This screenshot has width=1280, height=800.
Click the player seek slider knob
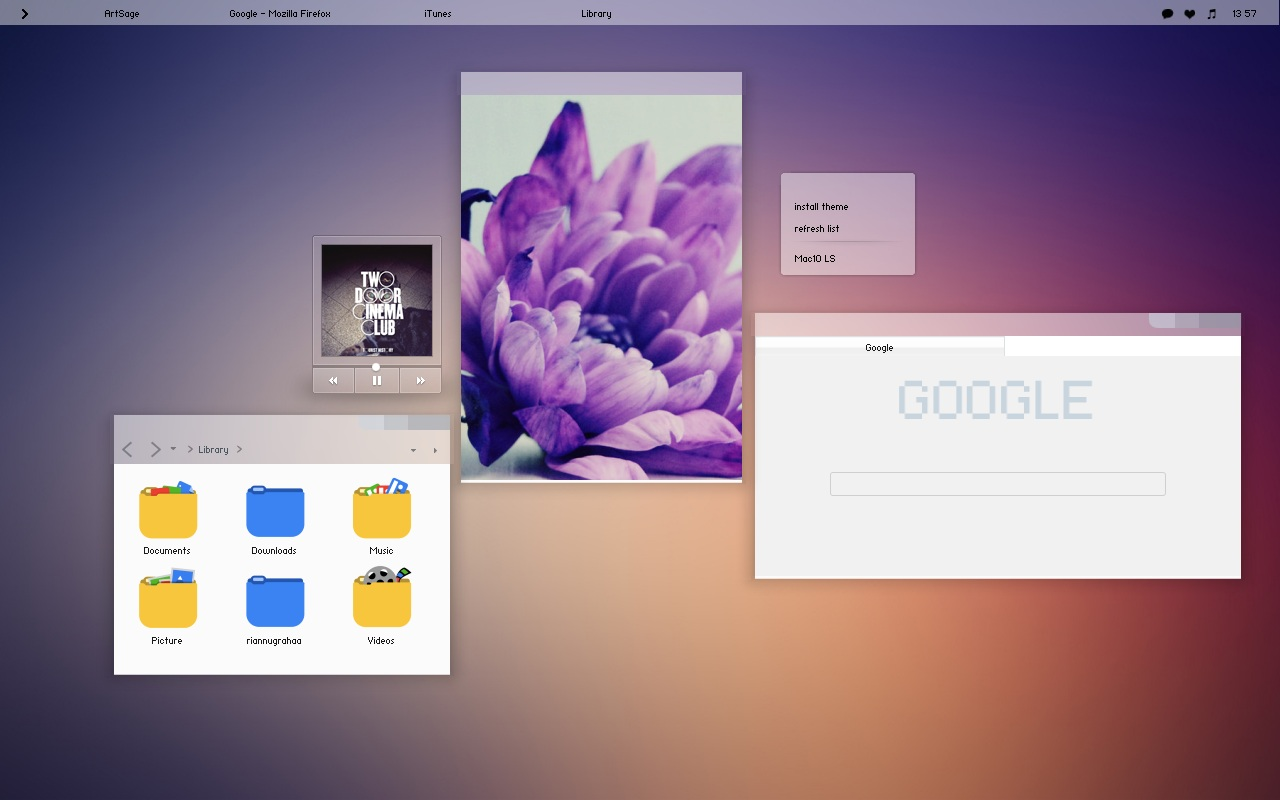pyautogui.click(x=376, y=367)
